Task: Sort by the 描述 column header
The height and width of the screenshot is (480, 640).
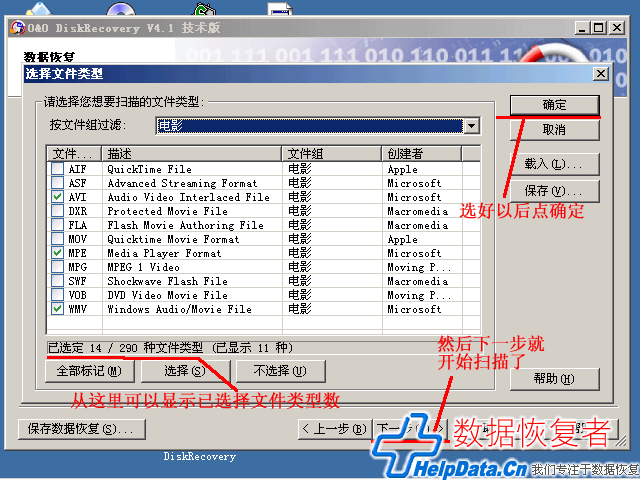Action: coord(191,154)
